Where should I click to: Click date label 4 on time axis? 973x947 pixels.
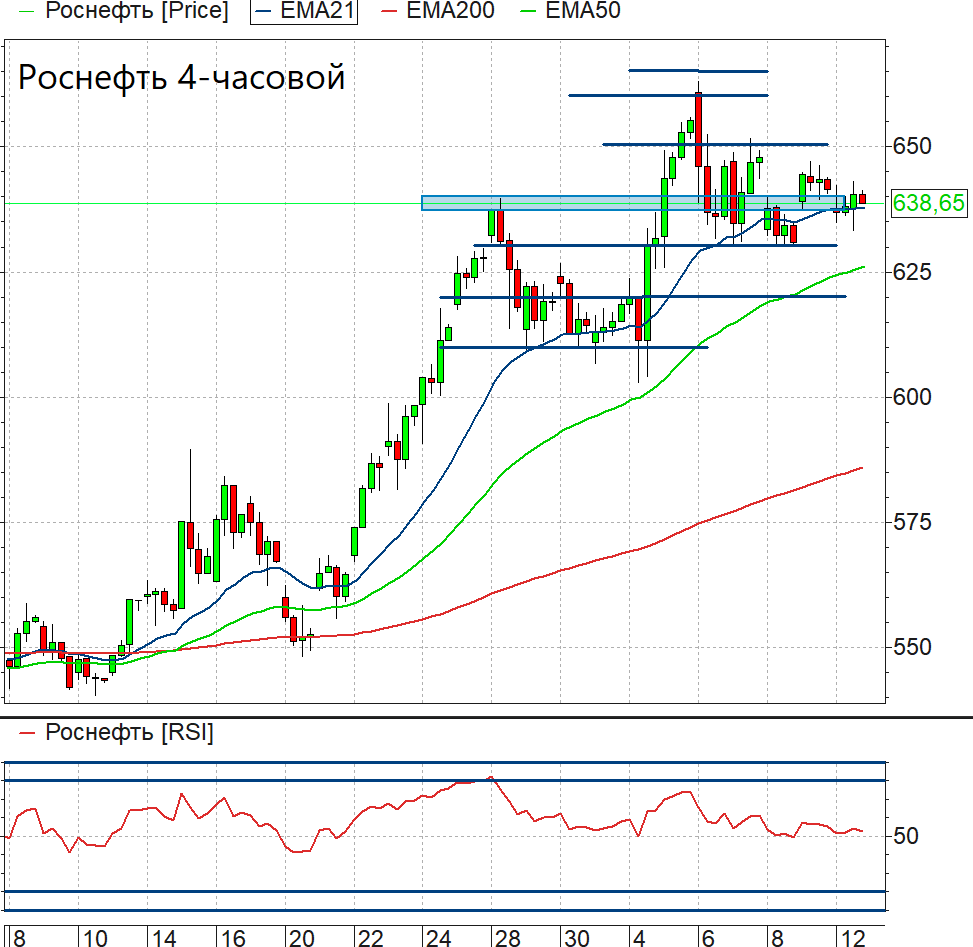(x=639, y=938)
